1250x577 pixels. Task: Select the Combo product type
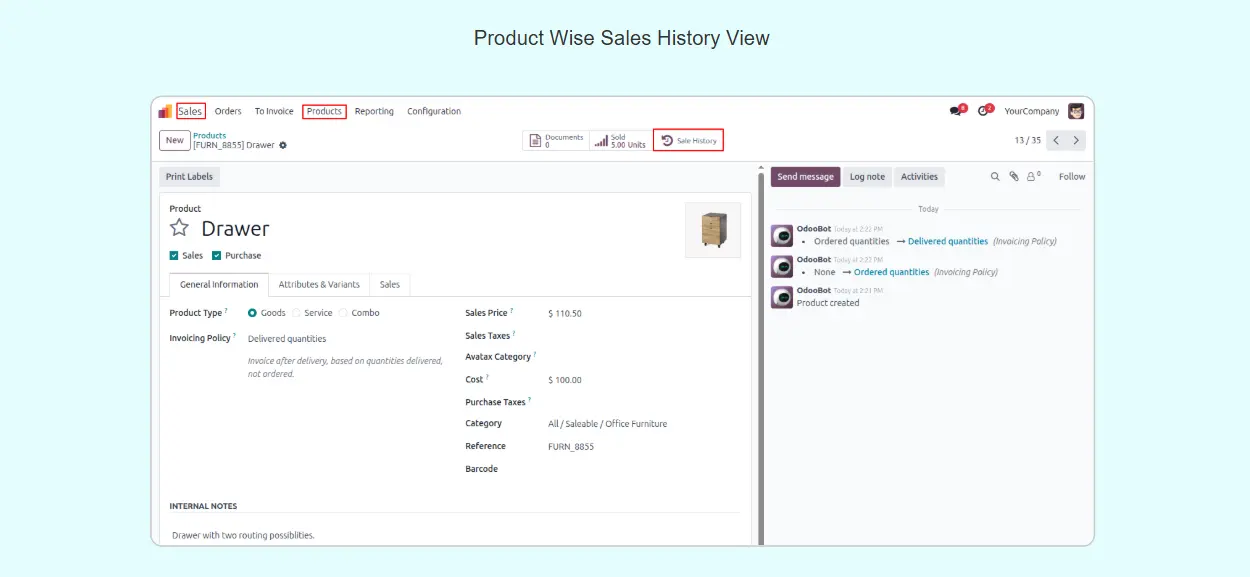click(343, 313)
